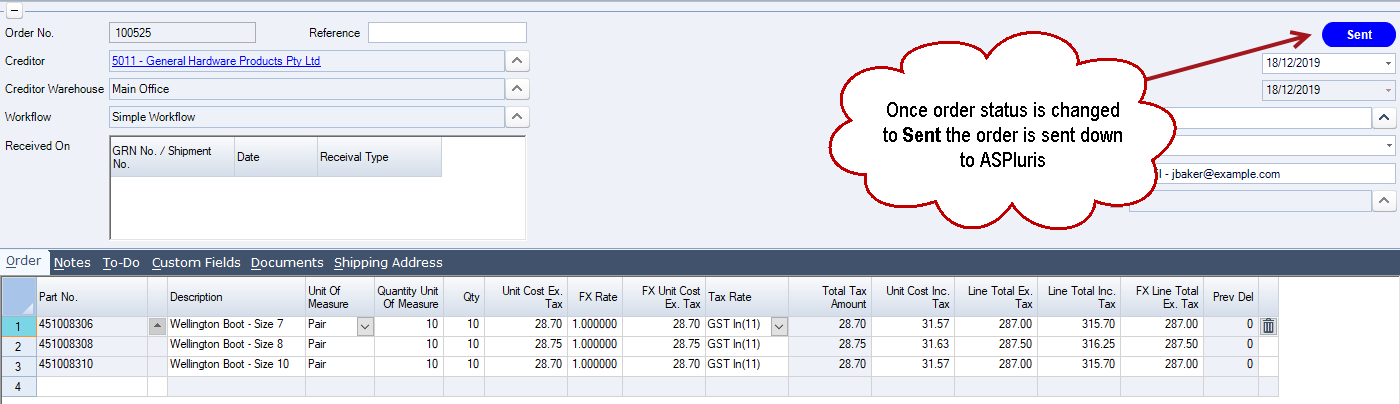Screen dimensions: 1400x404
Task: Expand the Creditor Warehouse chevron
Action: pyautogui.click(x=515, y=89)
